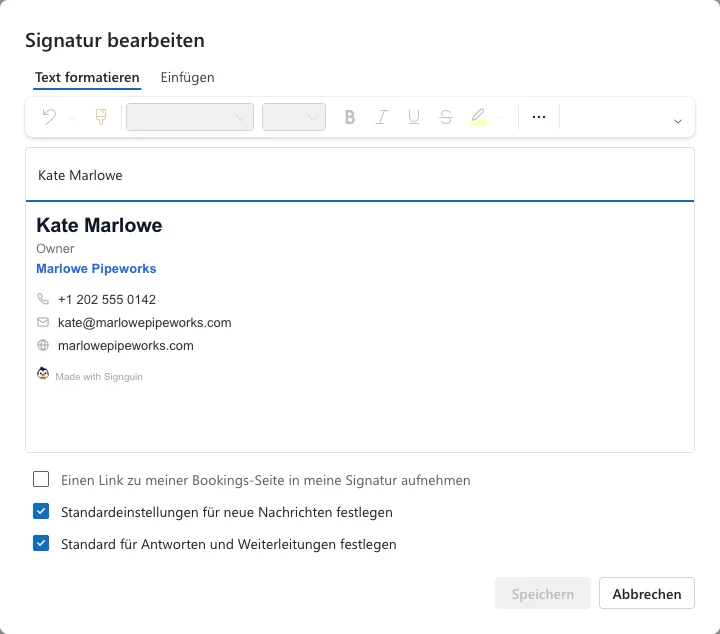This screenshot has height=634, width=720.
Task: Click the Owner job title text
Action: [x=55, y=248]
